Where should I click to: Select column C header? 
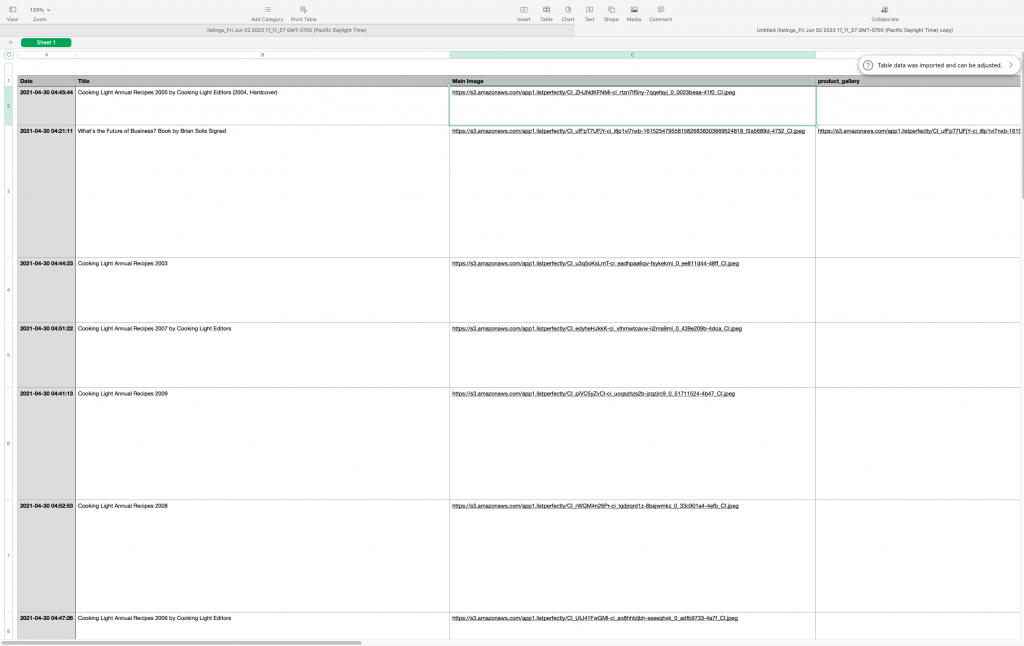[x=632, y=55]
